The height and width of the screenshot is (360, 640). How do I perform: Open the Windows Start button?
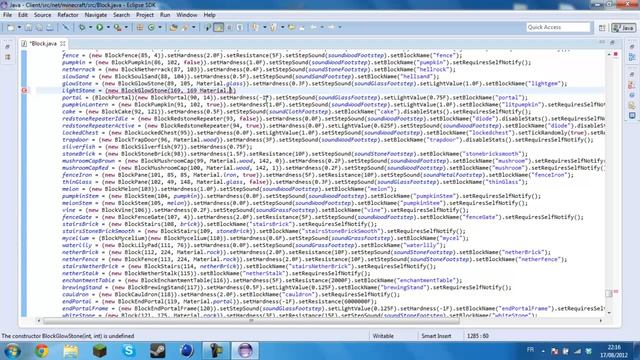(x=12, y=351)
